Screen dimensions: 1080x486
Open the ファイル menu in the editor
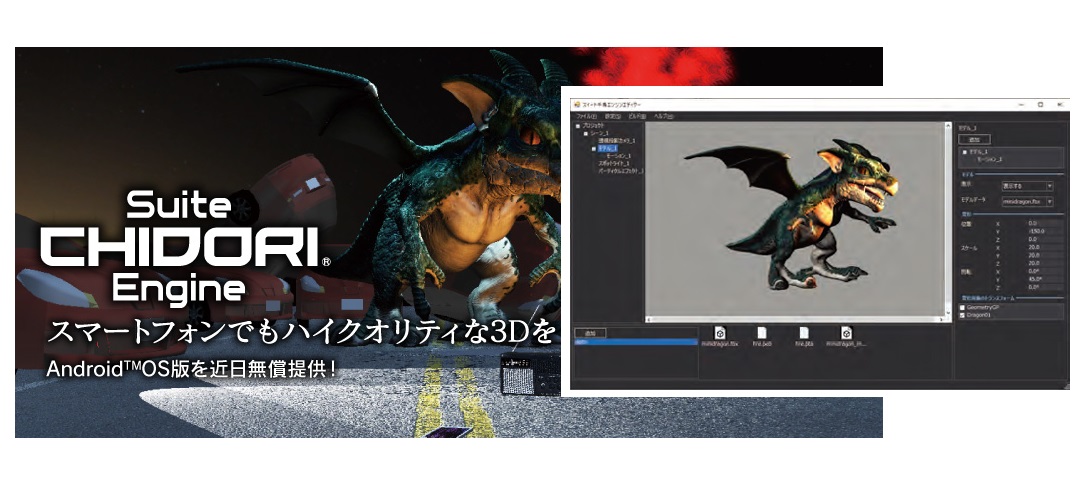(x=587, y=116)
